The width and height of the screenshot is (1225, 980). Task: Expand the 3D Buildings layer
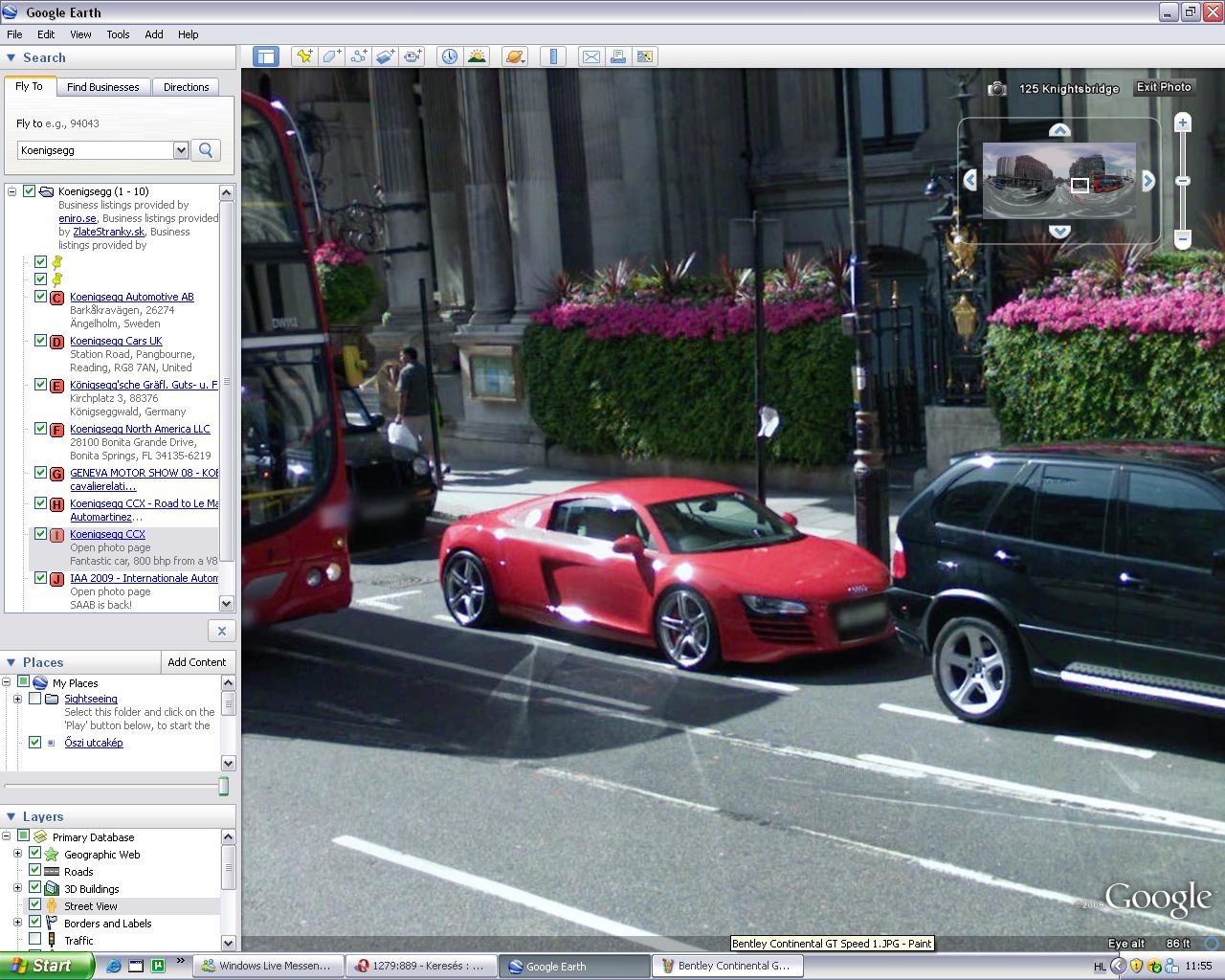point(17,889)
